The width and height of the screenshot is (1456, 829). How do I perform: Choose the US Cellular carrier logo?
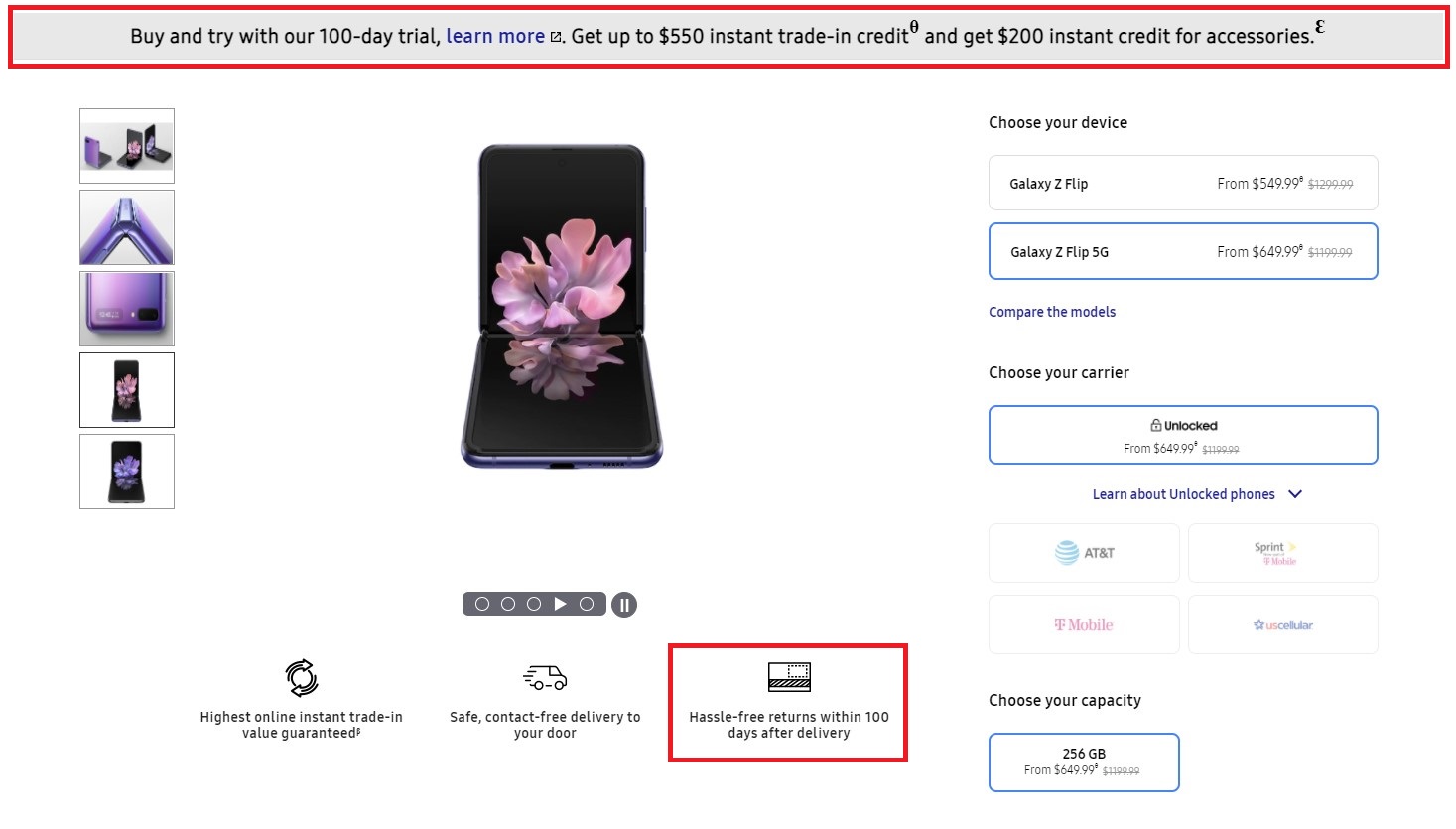[1282, 624]
